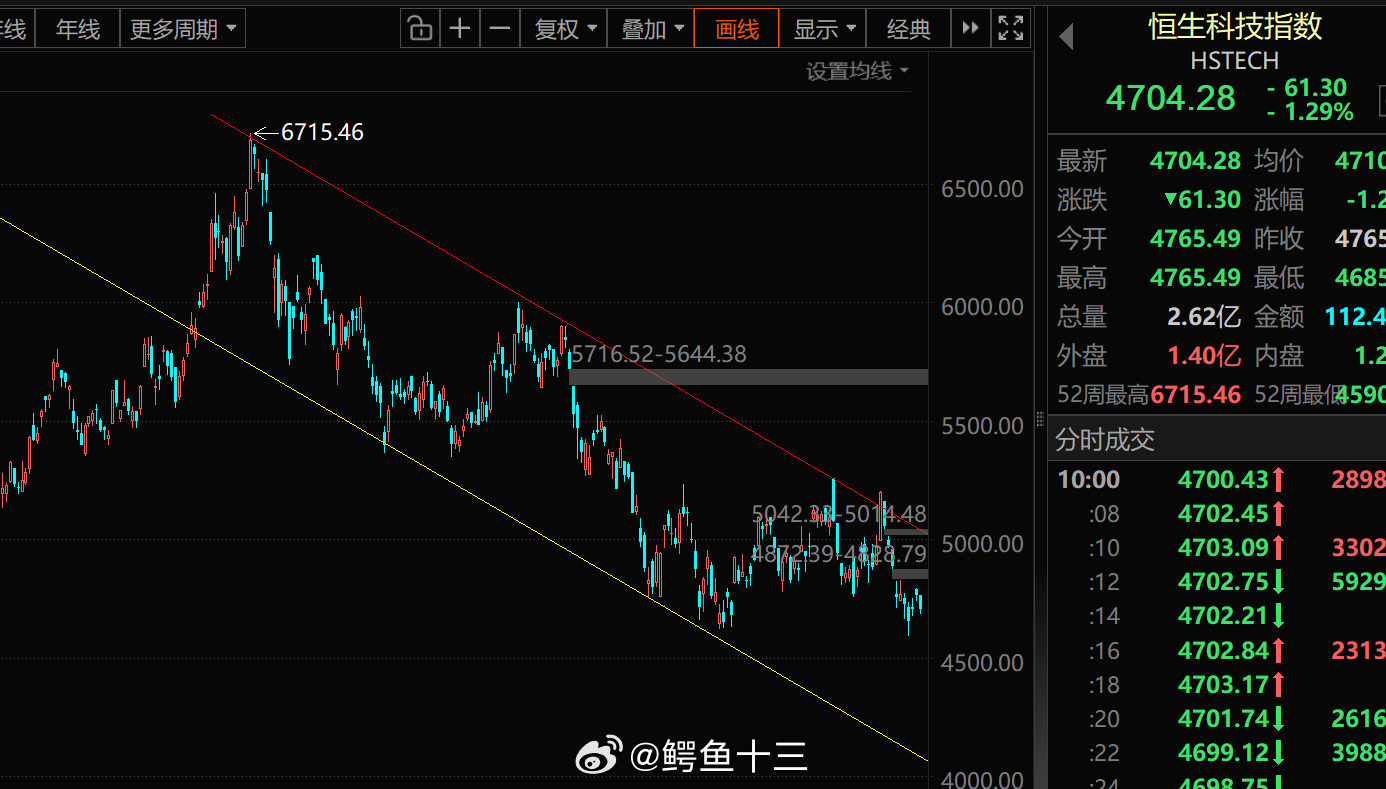Image resolution: width=1386 pixels, height=789 pixels.
Task: Click the current price 4704.28
Action: coord(1171,98)
